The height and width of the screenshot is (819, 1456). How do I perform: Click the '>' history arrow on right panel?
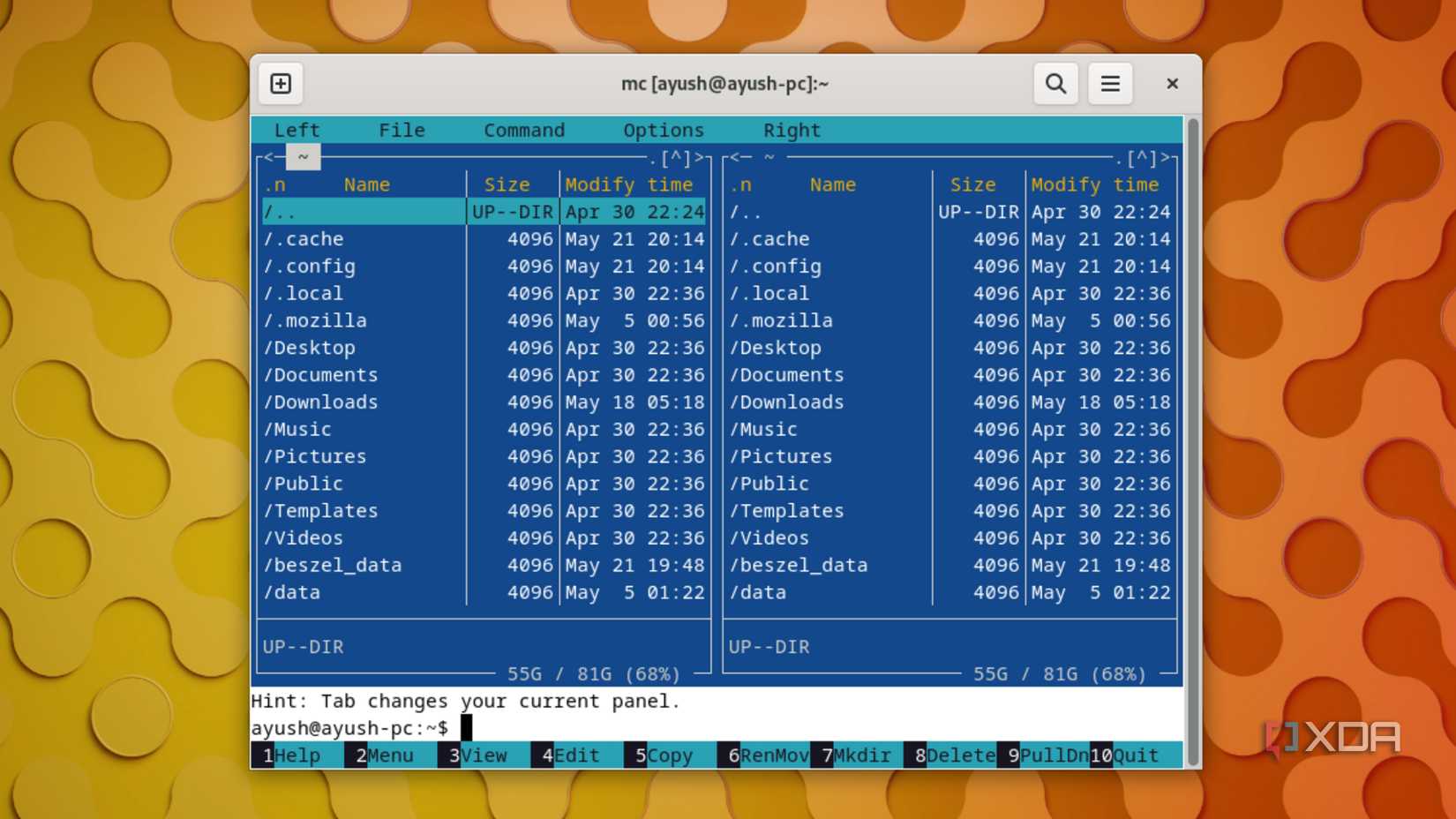click(1167, 157)
